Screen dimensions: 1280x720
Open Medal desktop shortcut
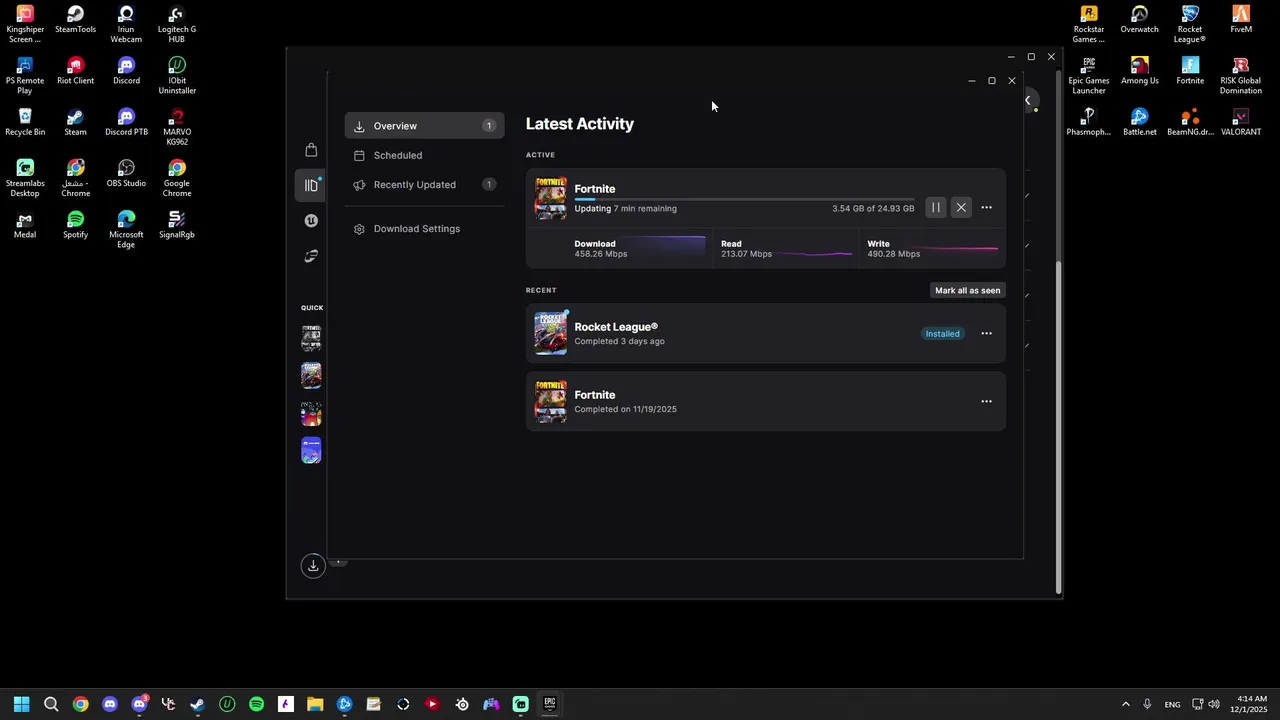click(25, 225)
